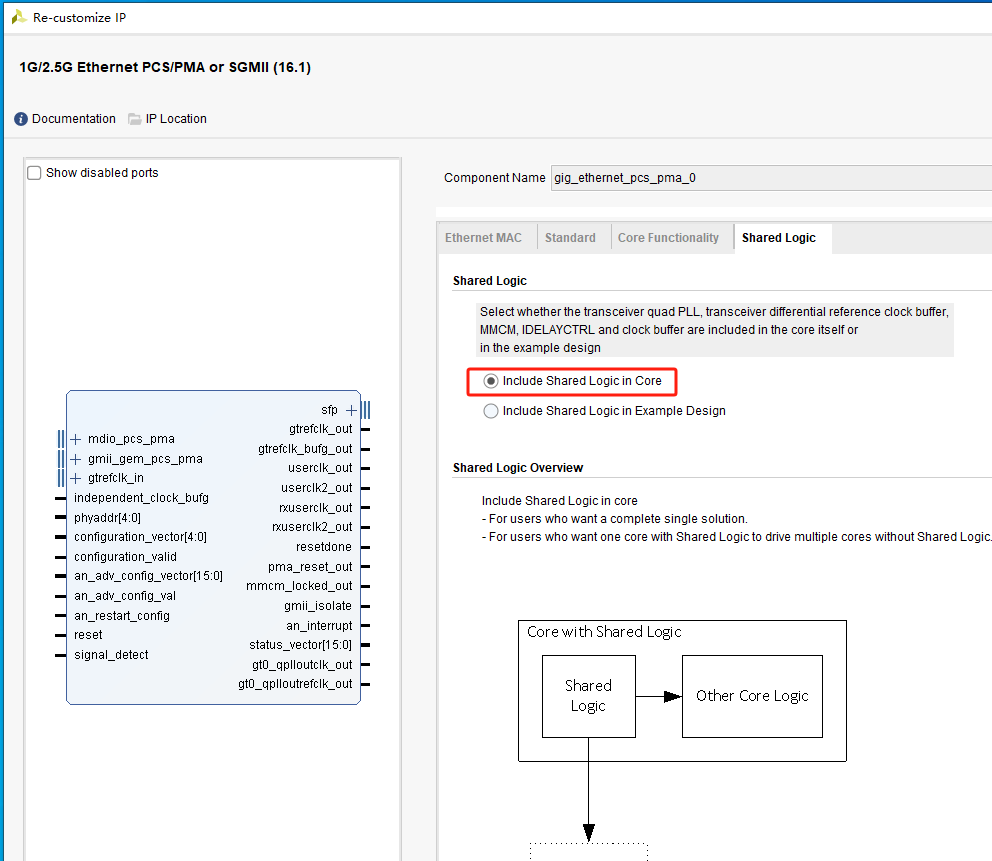Screen dimensions: 992x861
Task: Click the Vivado logo icon in title bar
Action: coord(19,17)
